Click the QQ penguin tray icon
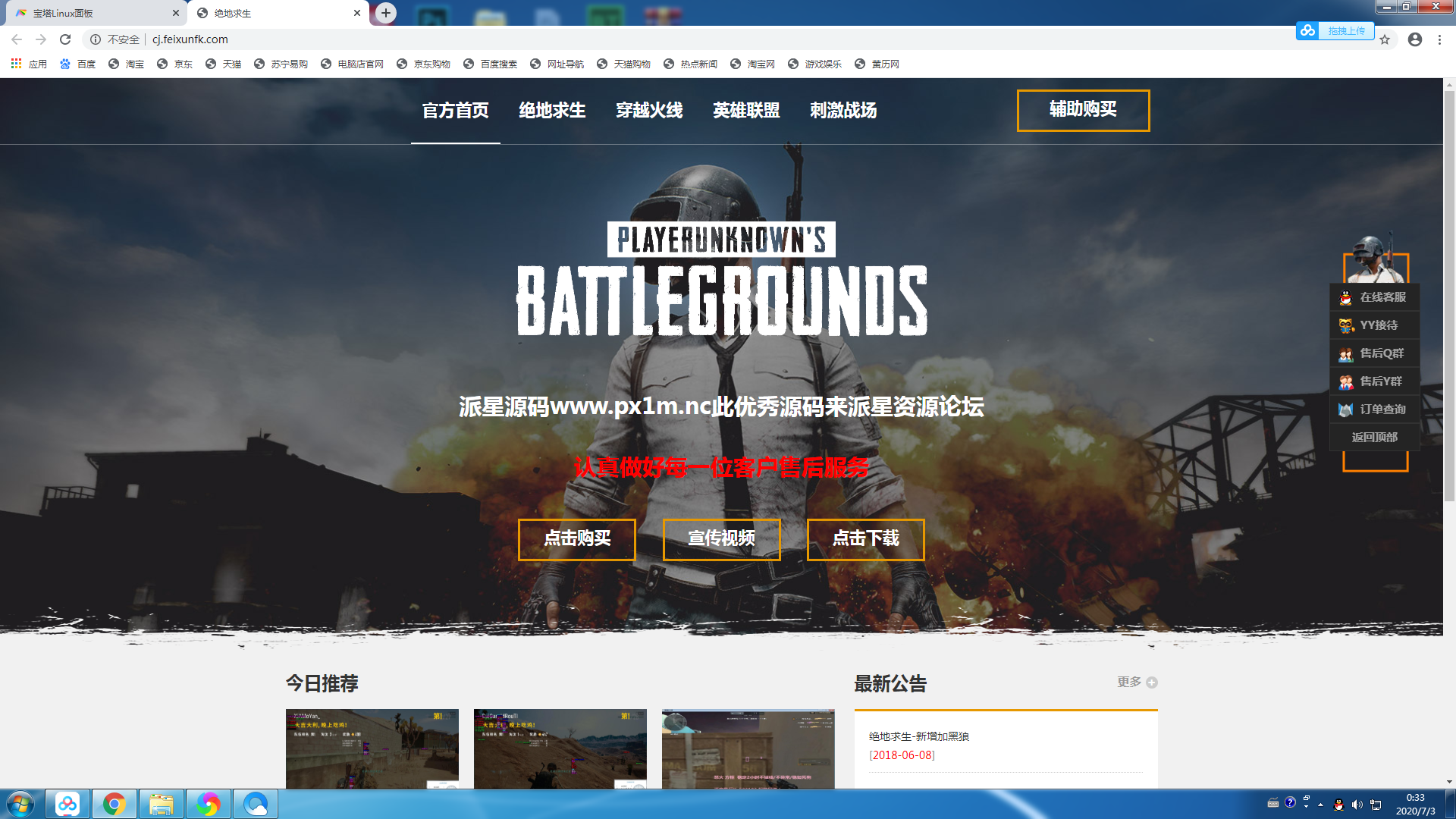 click(x=1338, y=805)
